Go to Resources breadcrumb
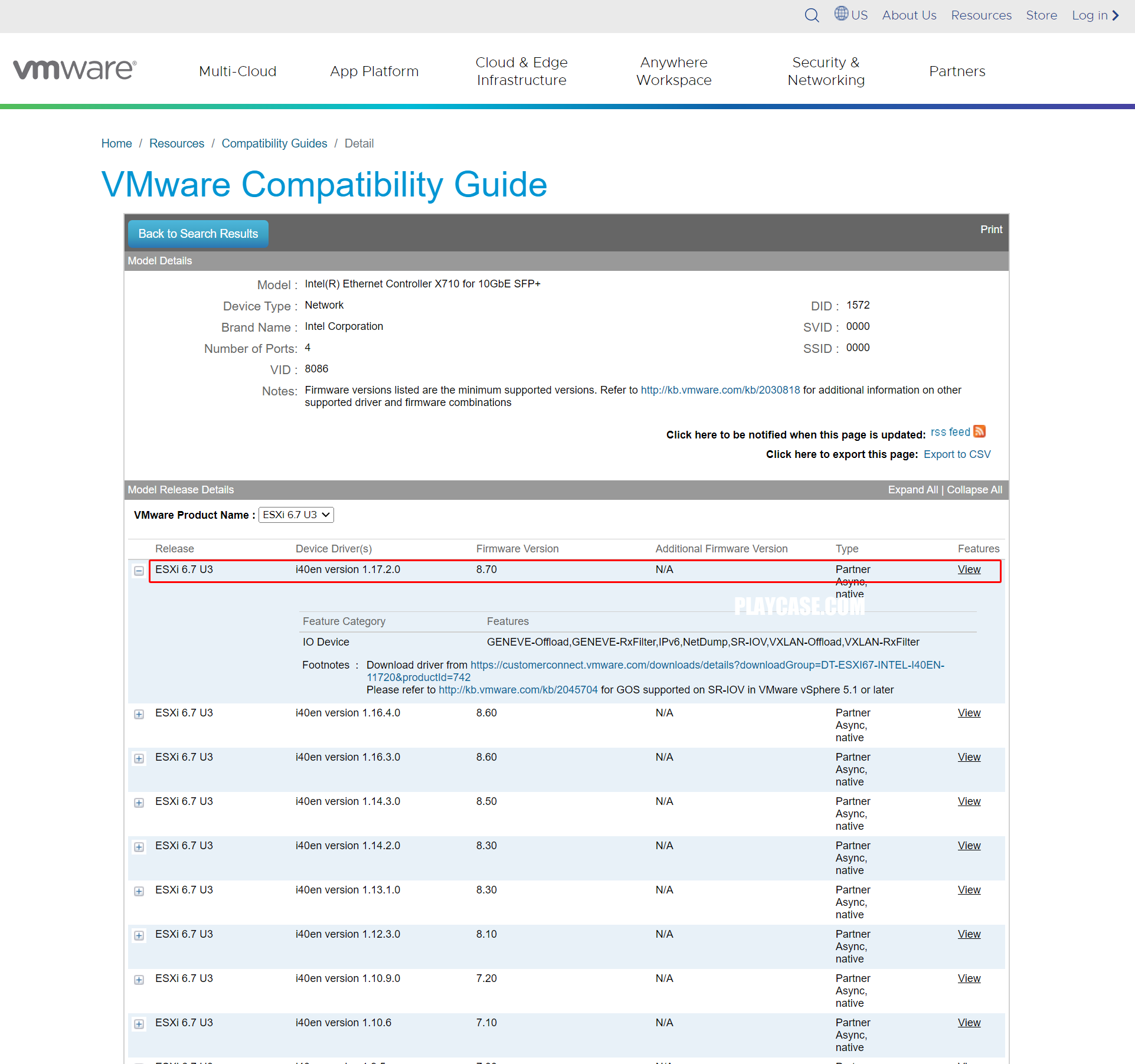 tap(176, 143)
